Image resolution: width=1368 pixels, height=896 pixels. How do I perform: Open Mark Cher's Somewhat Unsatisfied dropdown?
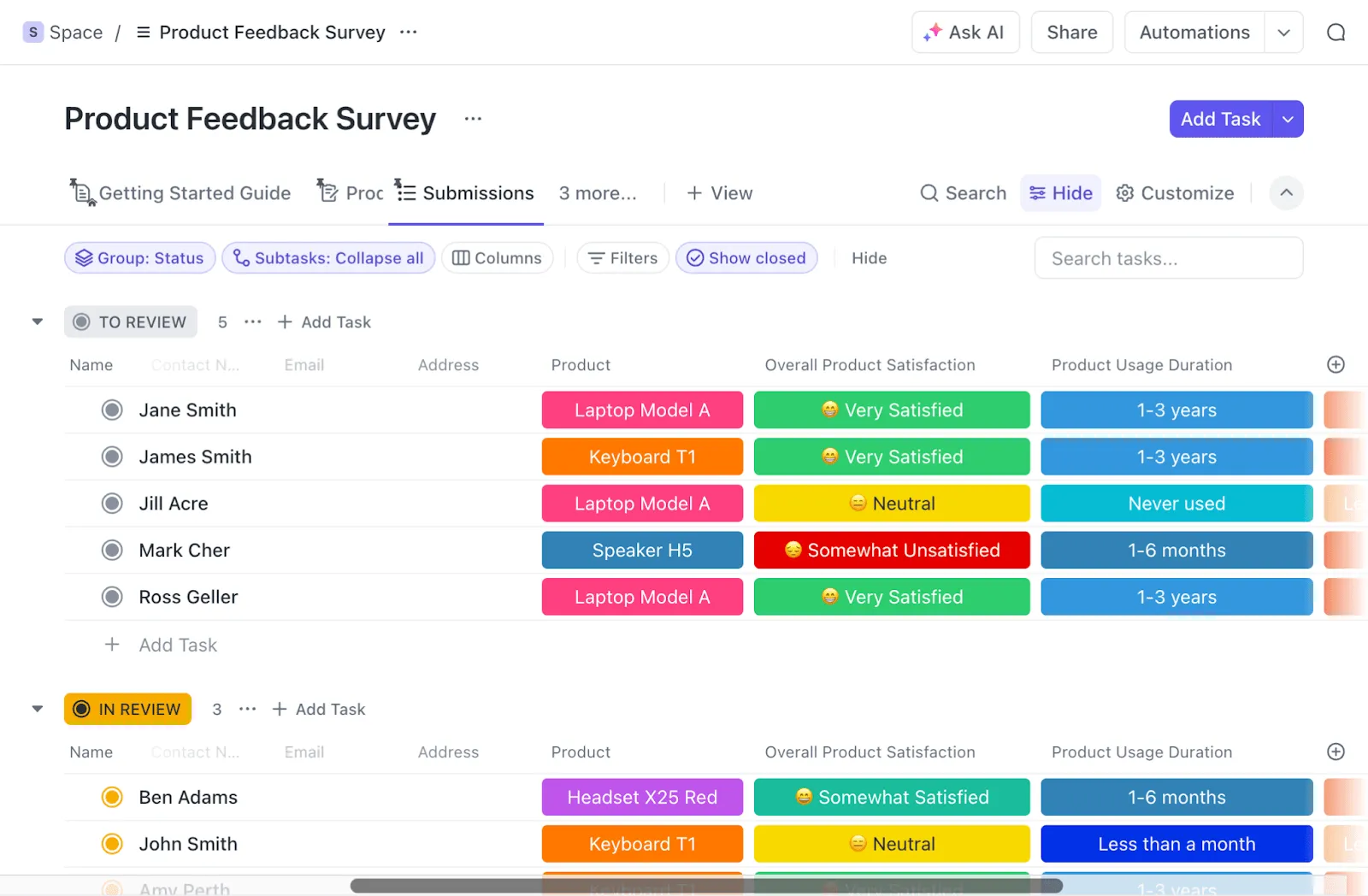pos(892,551)
